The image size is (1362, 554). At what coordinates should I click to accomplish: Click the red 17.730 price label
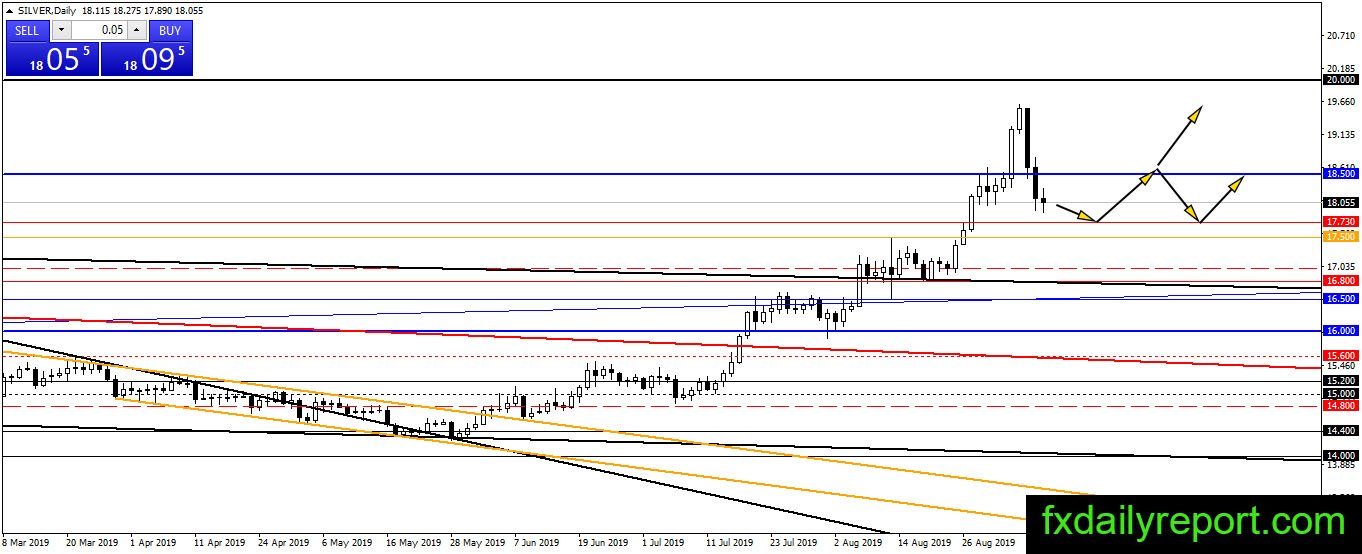point(1340,221)
